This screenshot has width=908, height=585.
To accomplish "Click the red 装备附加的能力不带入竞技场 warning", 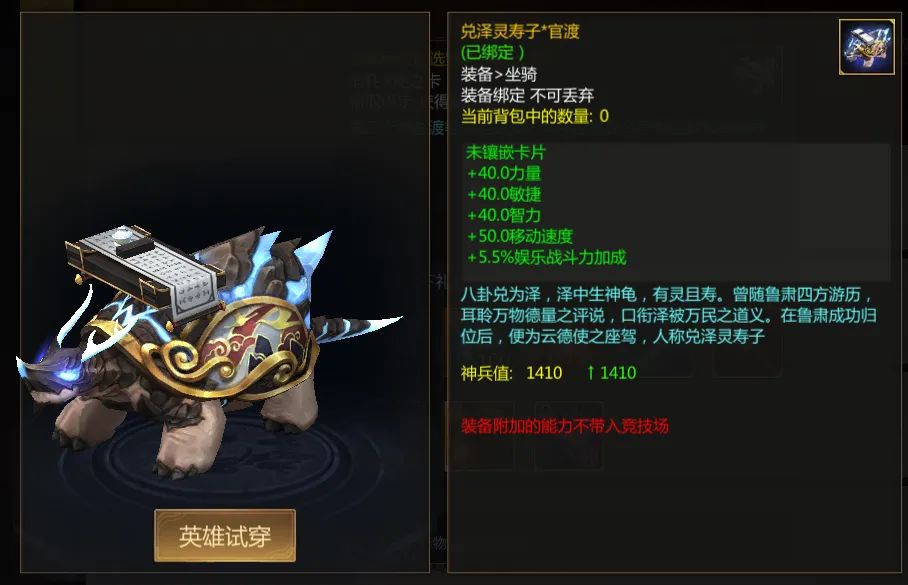I will coord(565,426).
